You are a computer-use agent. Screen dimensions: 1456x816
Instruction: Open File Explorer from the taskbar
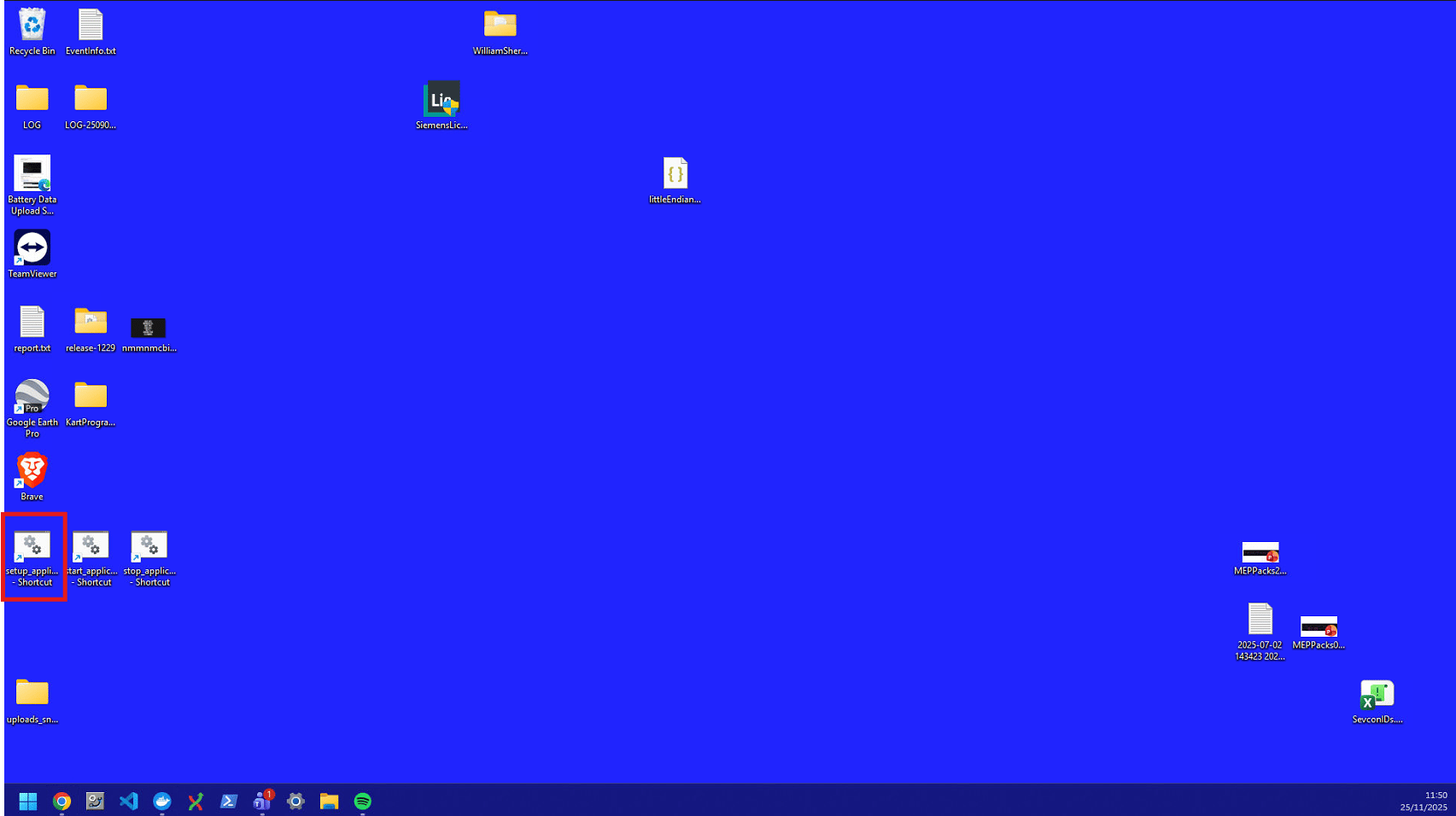pyautogui.click(x=329, y=801)
